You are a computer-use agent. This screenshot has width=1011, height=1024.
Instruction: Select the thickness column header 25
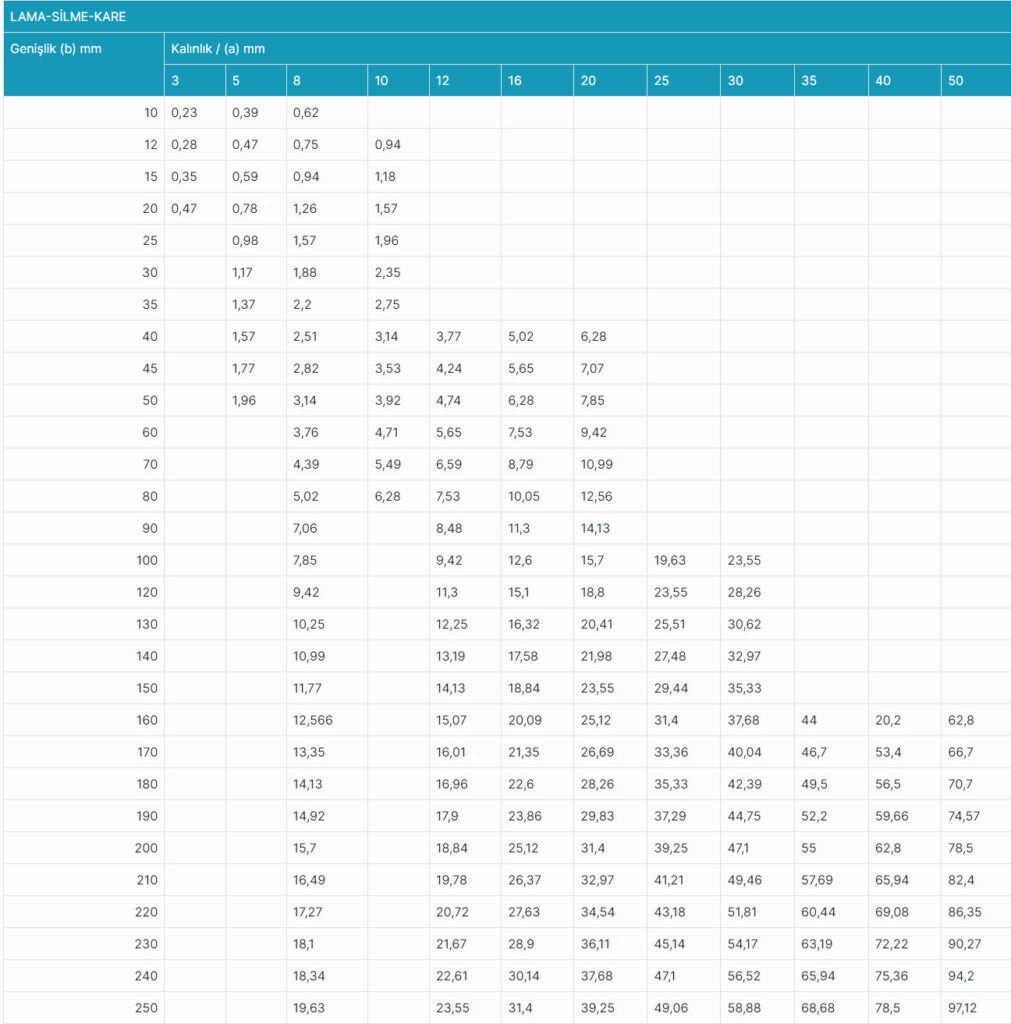(662, 81)
